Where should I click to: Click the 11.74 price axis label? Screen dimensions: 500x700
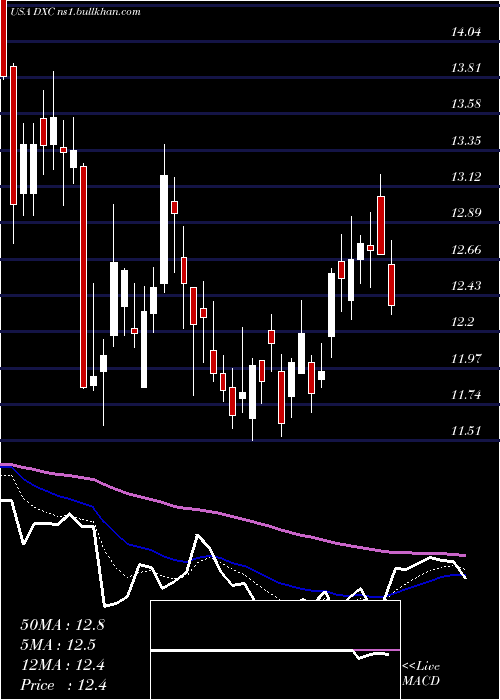[467, 395]
